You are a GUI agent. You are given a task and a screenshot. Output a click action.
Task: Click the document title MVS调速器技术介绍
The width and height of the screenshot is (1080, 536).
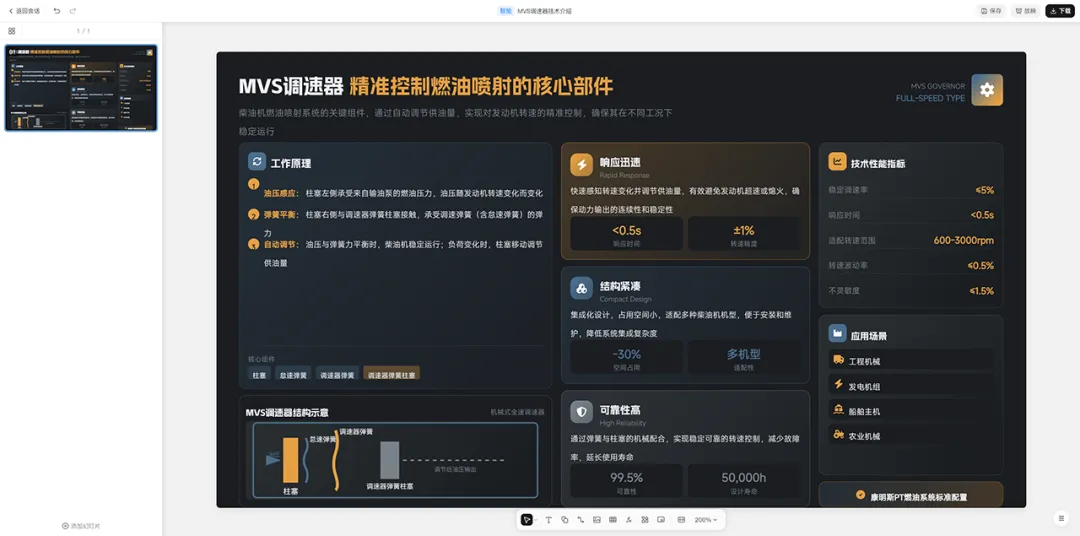click(544, 11)
